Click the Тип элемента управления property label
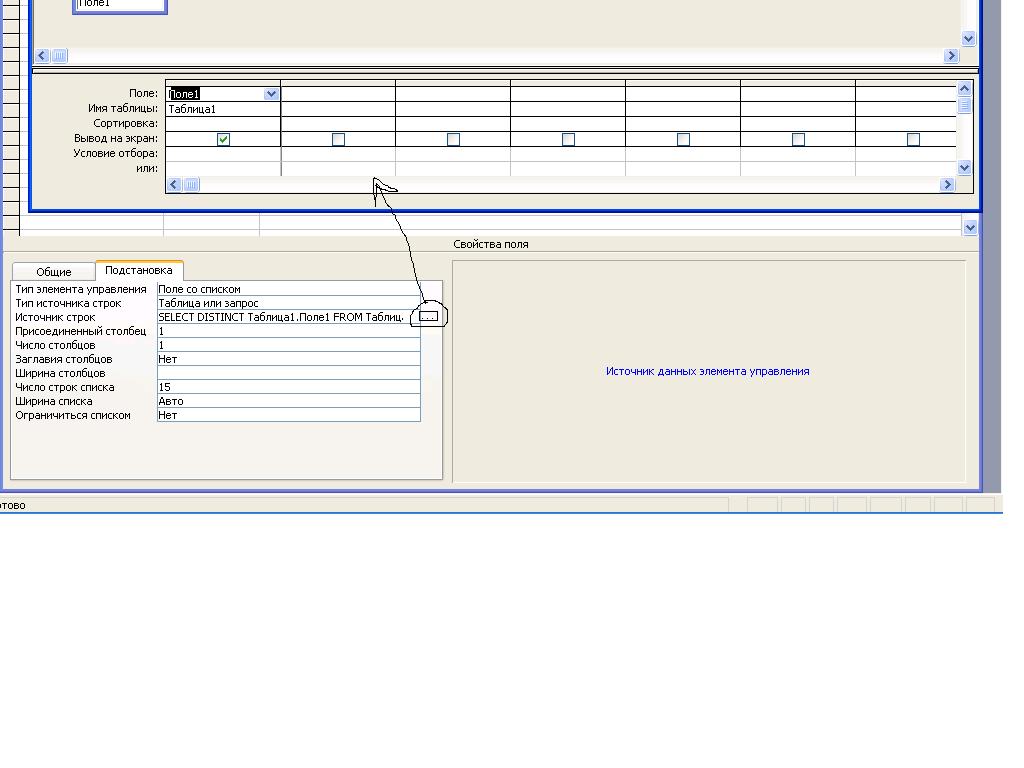The width and height of the screenshot is (1024, 768). [x=81, y=289]
